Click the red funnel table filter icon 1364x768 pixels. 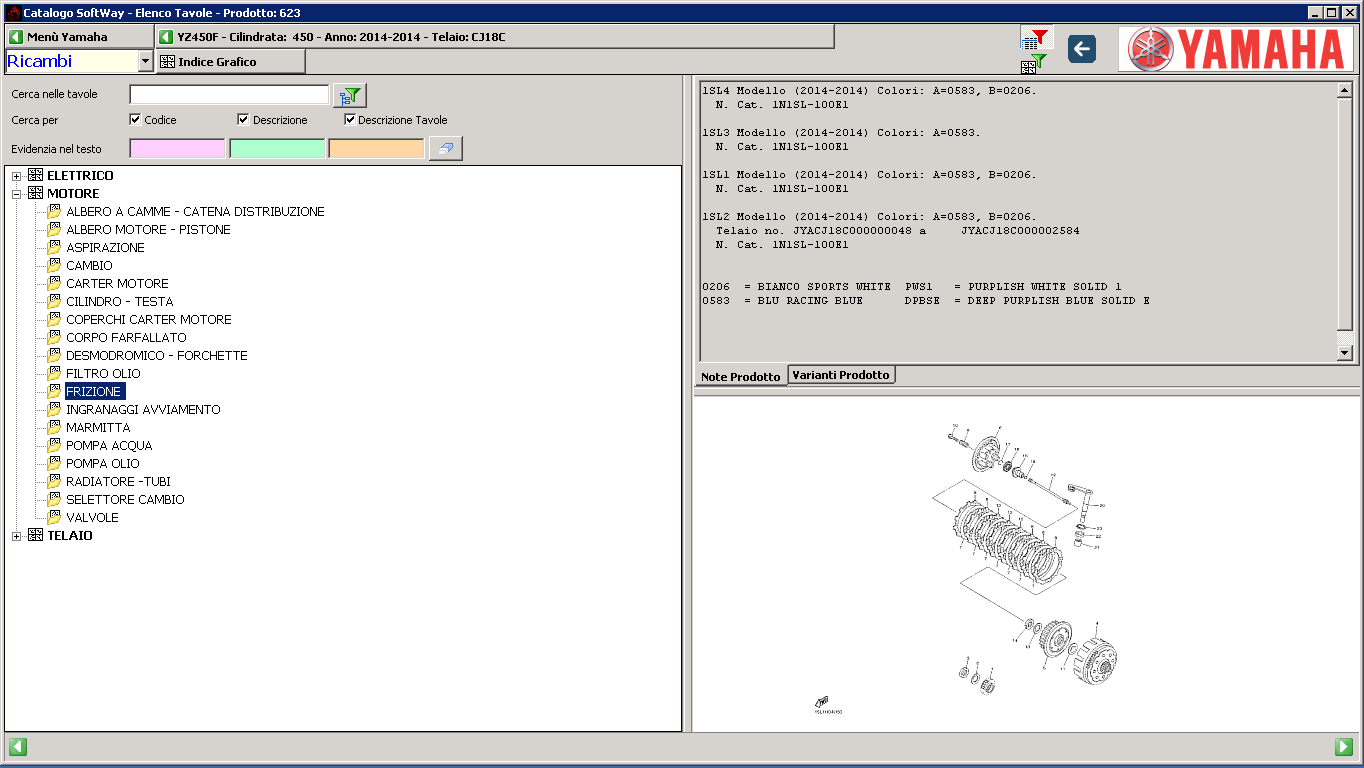click(x=1035, y=38)
